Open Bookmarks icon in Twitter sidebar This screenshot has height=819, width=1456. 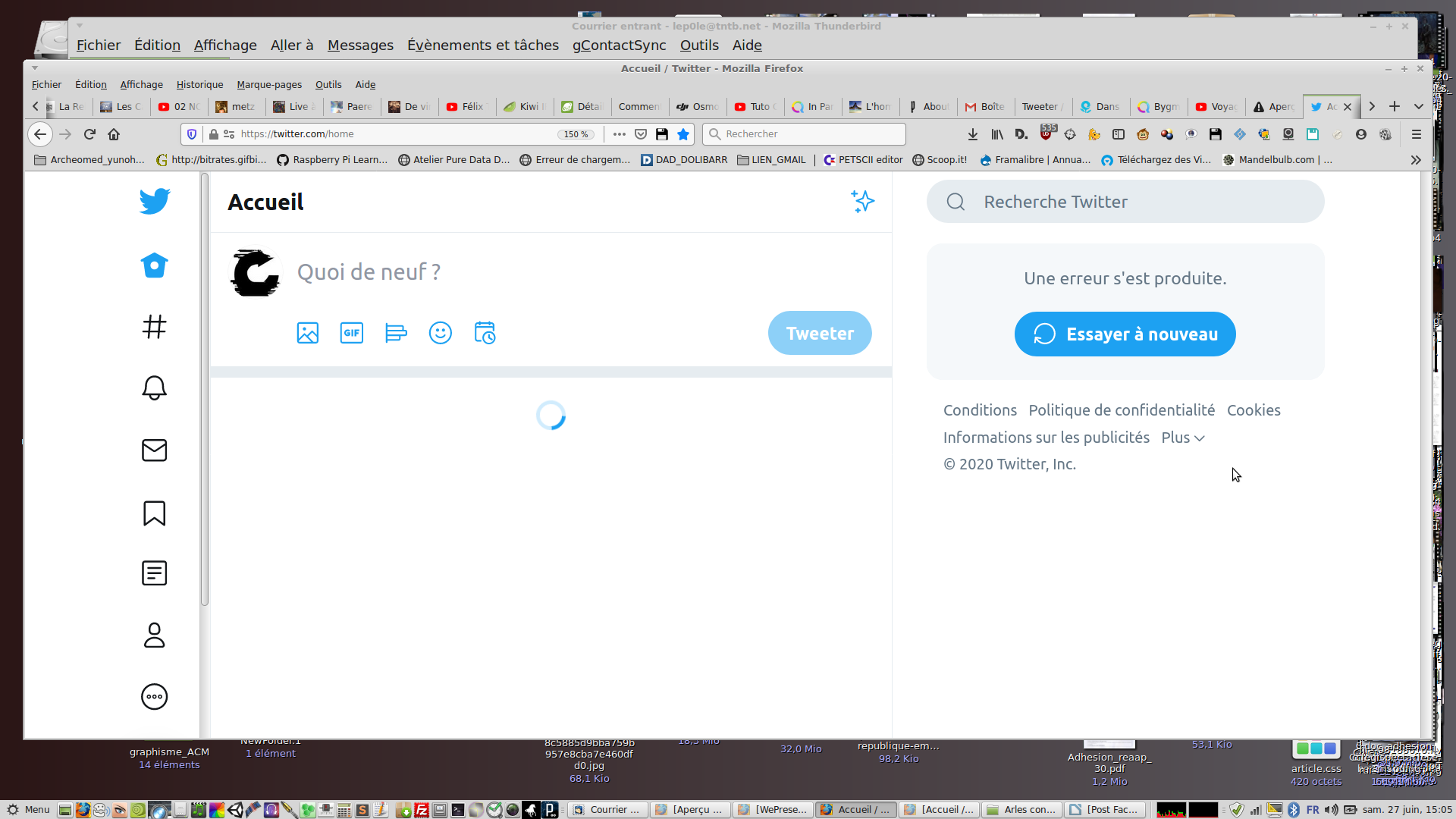(154, 513)
